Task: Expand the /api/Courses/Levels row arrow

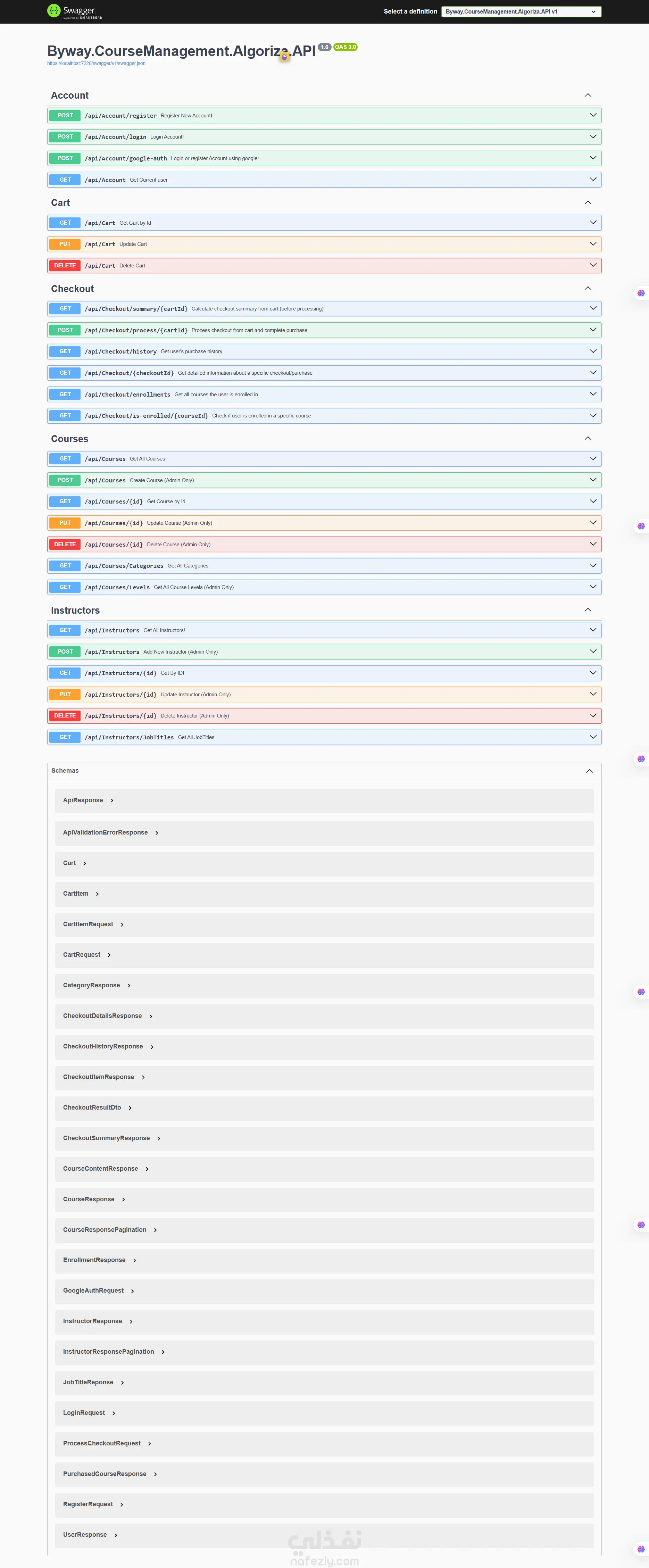Action: pos(593,587)
